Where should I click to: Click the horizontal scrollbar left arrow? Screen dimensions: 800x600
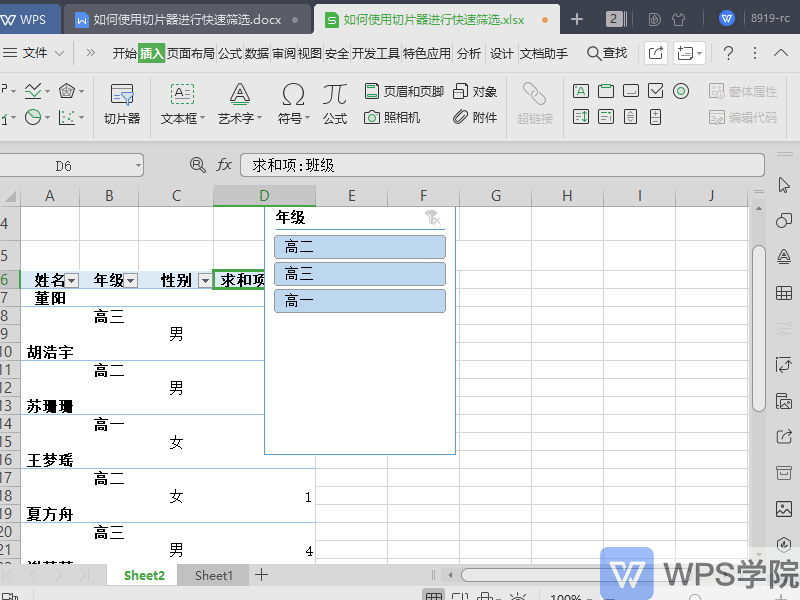pyautogui.click(x=450, y=576)
